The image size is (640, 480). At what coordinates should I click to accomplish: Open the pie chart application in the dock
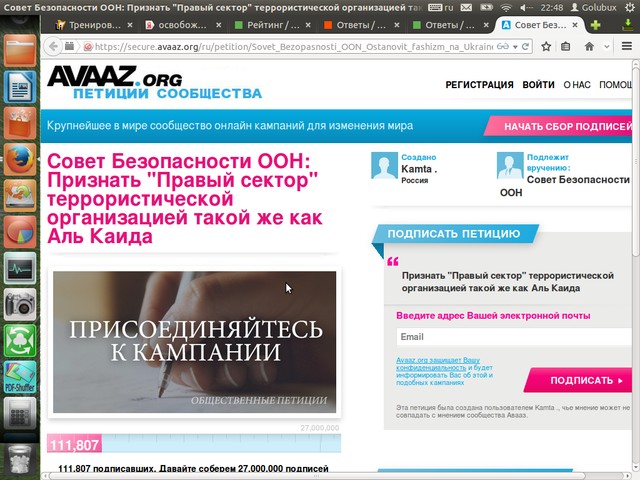tap(20, 231)
